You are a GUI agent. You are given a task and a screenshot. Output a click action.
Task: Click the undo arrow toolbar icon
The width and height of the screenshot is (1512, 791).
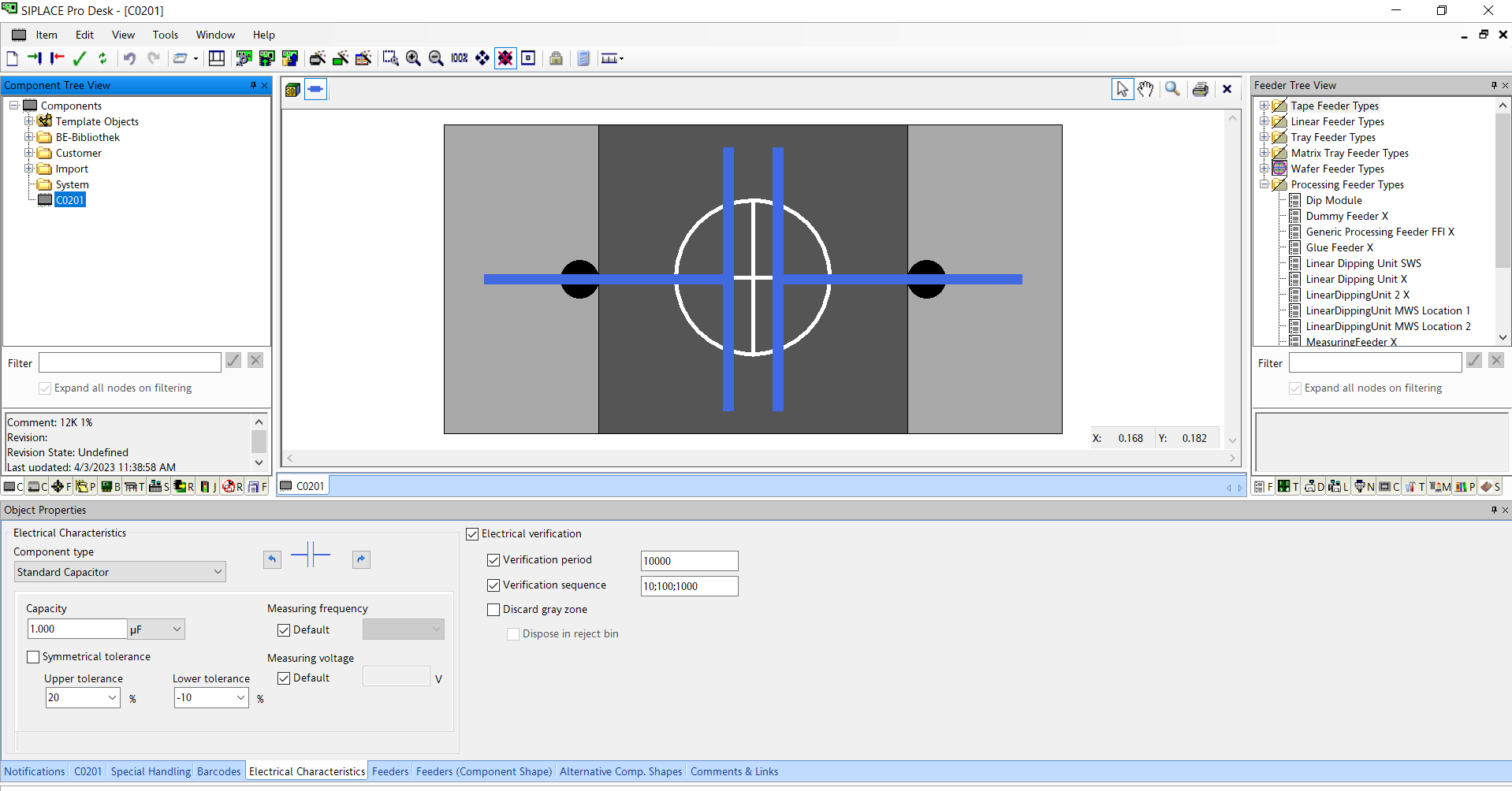(129, 58)
